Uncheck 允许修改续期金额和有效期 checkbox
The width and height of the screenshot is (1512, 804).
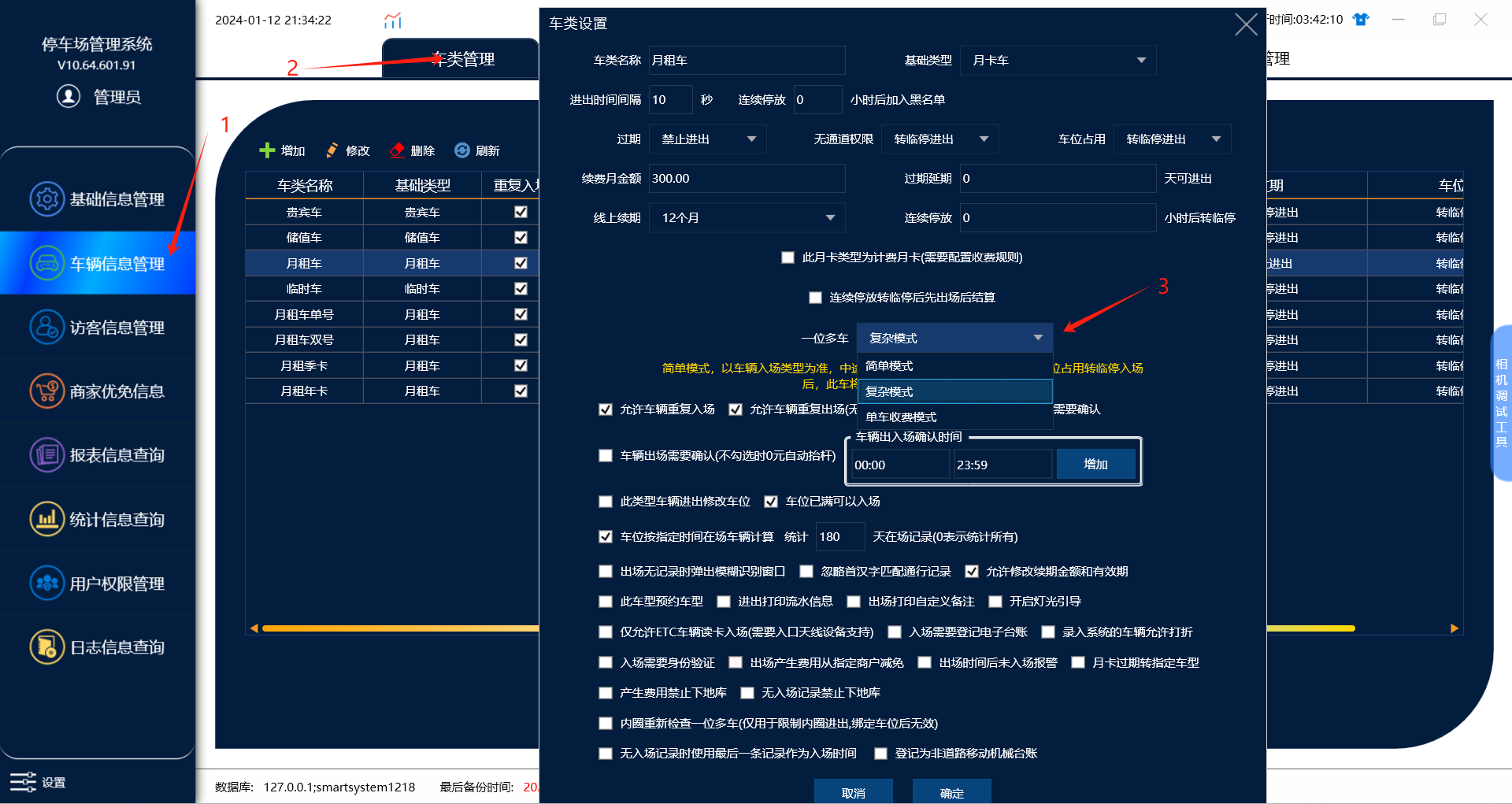click(x=972, y=572)
